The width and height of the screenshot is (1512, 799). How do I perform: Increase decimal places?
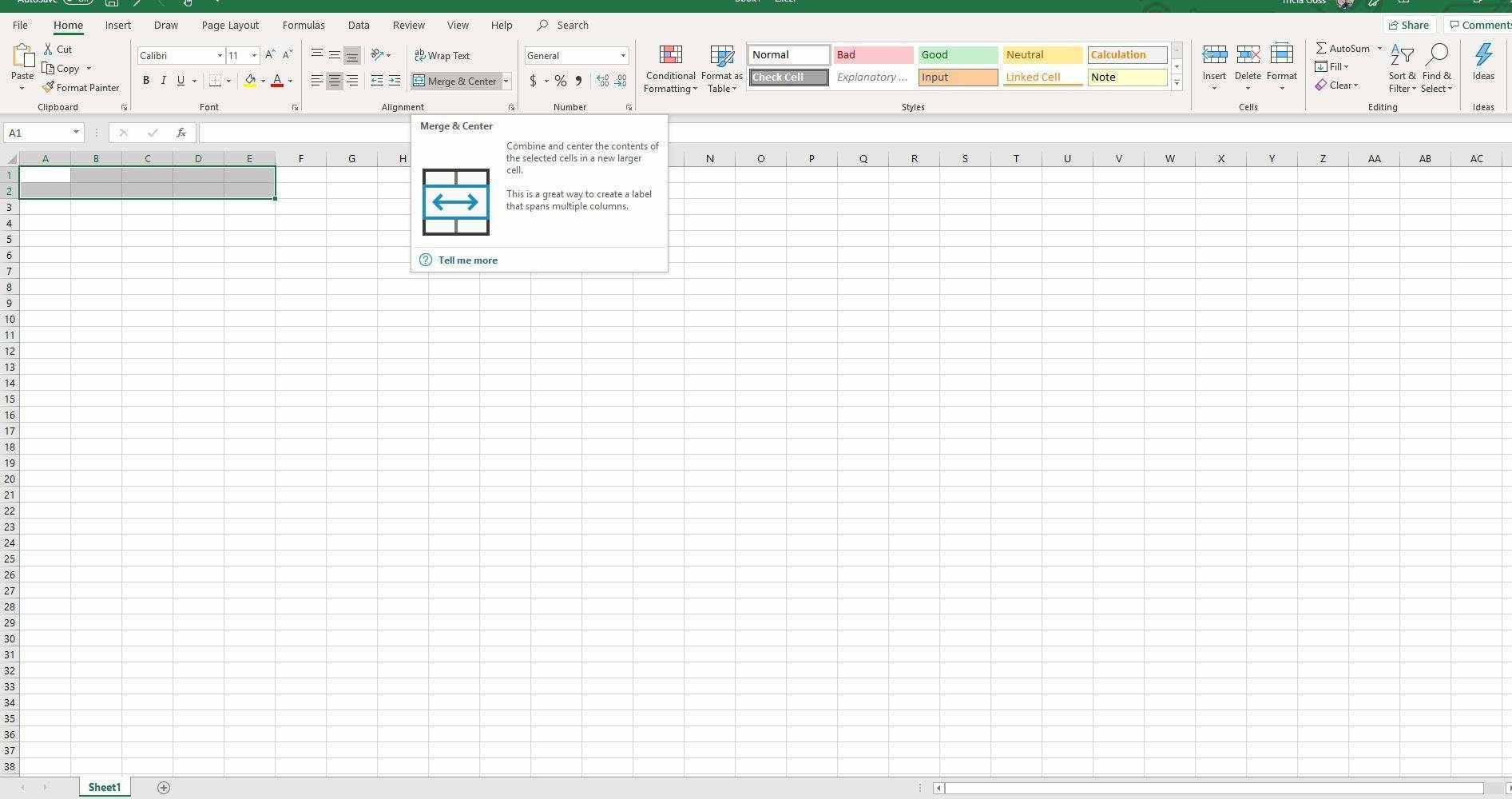click(x=602, y=81)
